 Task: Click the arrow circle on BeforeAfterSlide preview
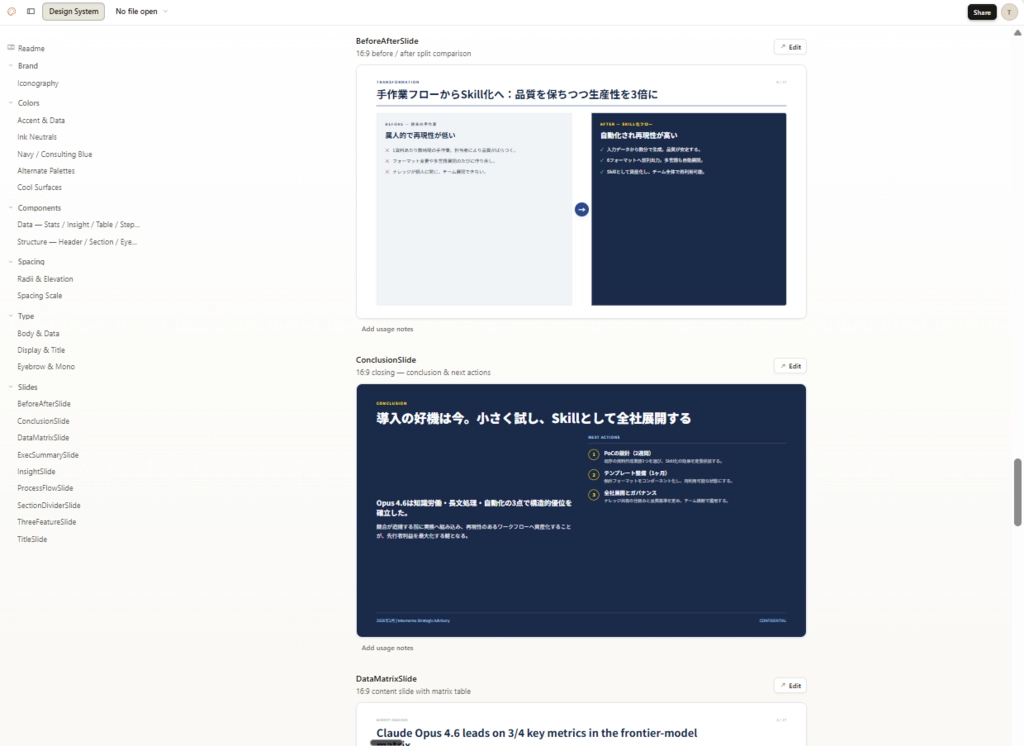coord(581,209)
